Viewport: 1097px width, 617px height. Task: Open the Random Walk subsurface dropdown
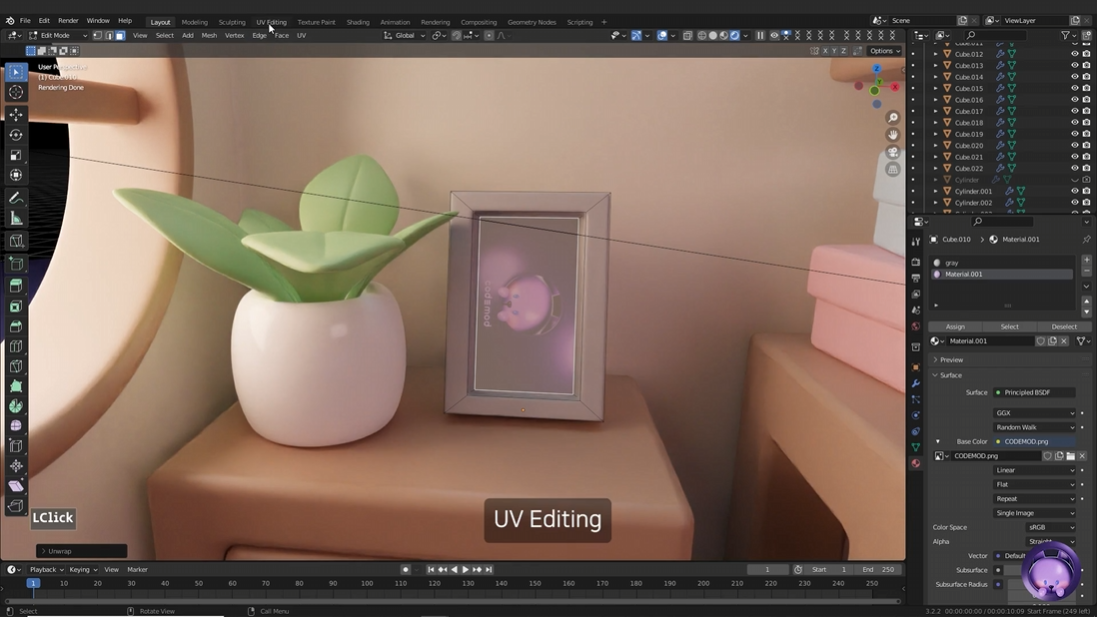1035,427
